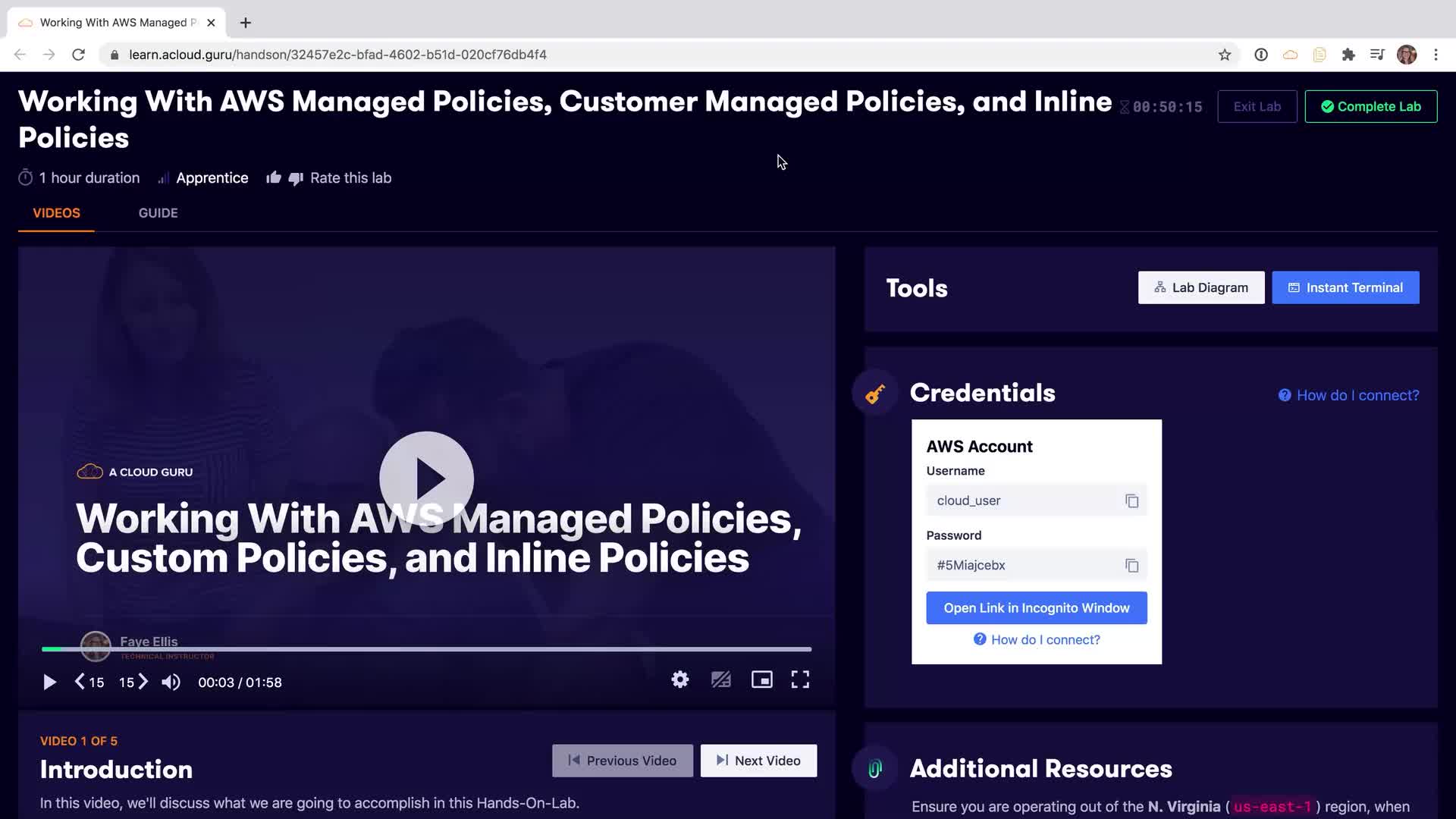Thumbs up this lab
The image size is (1456, 819).
coord(274,177)
